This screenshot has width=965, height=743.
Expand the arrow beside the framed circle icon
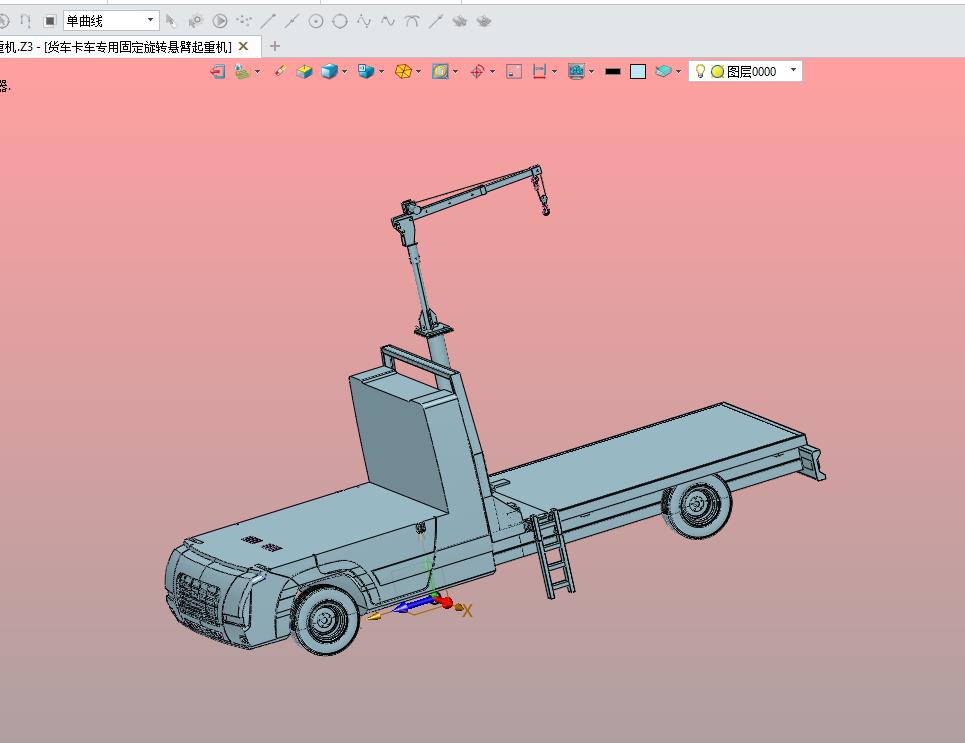pos(455,71)
